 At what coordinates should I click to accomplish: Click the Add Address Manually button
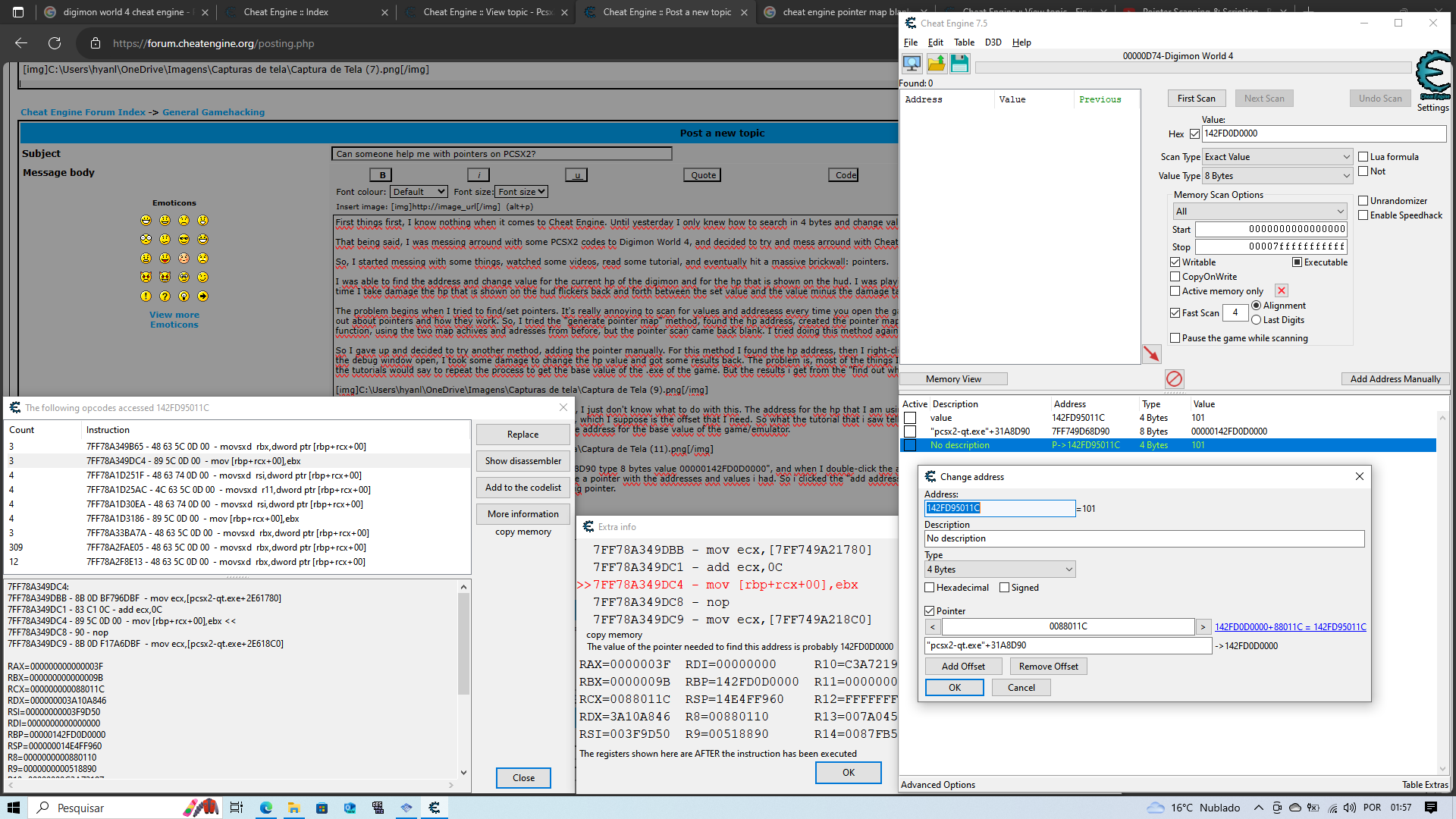point(1393,379)
